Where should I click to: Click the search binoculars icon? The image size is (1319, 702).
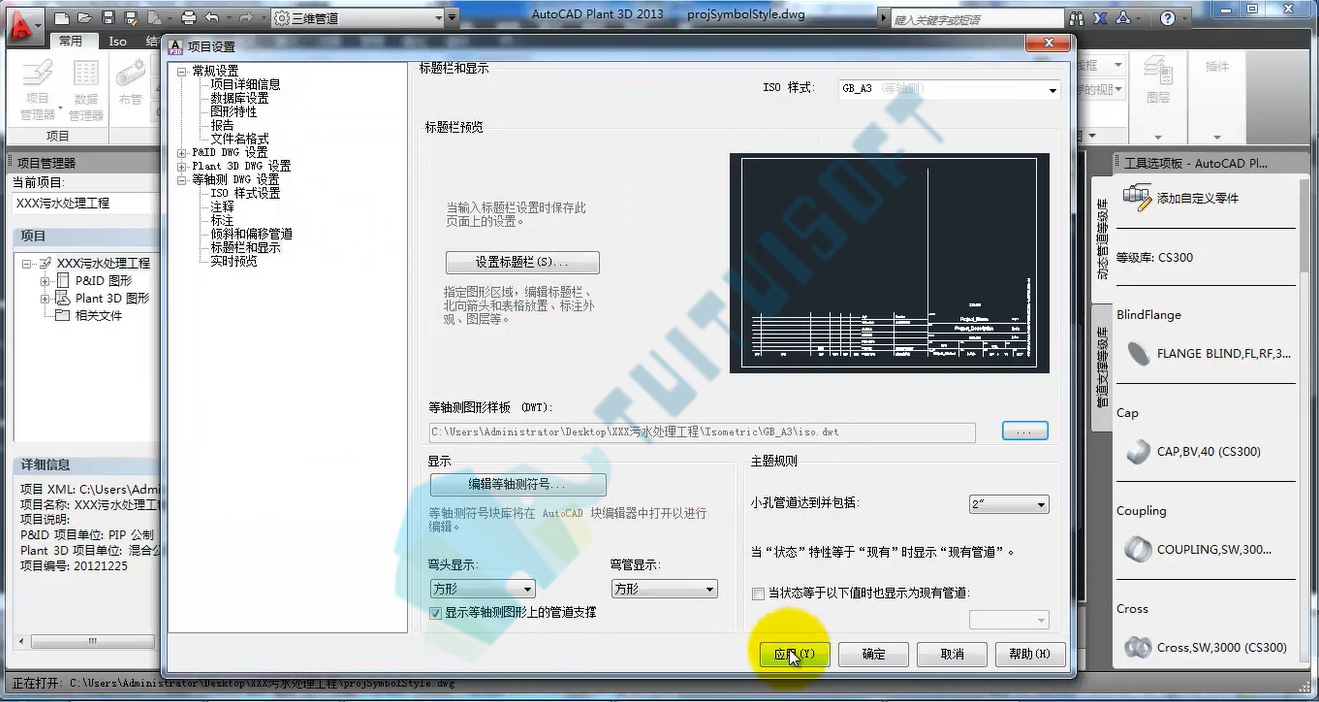(x=1077, y=18)
